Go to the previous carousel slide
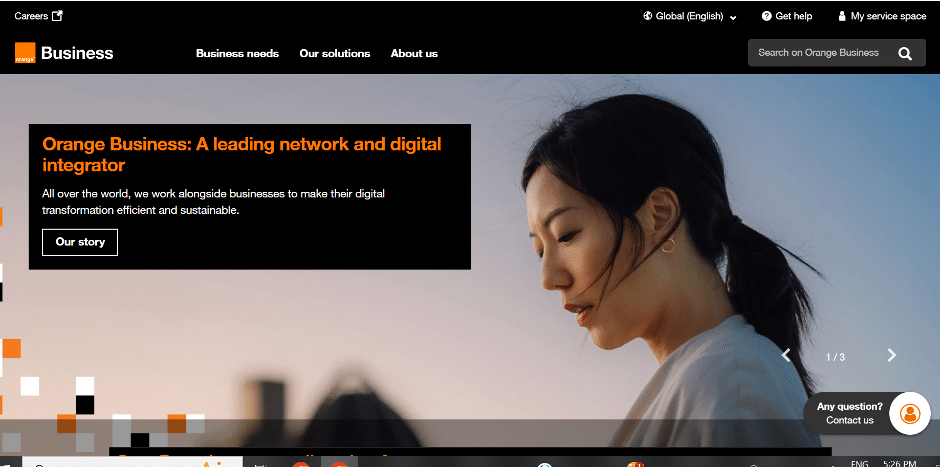 tap(786, 355)
